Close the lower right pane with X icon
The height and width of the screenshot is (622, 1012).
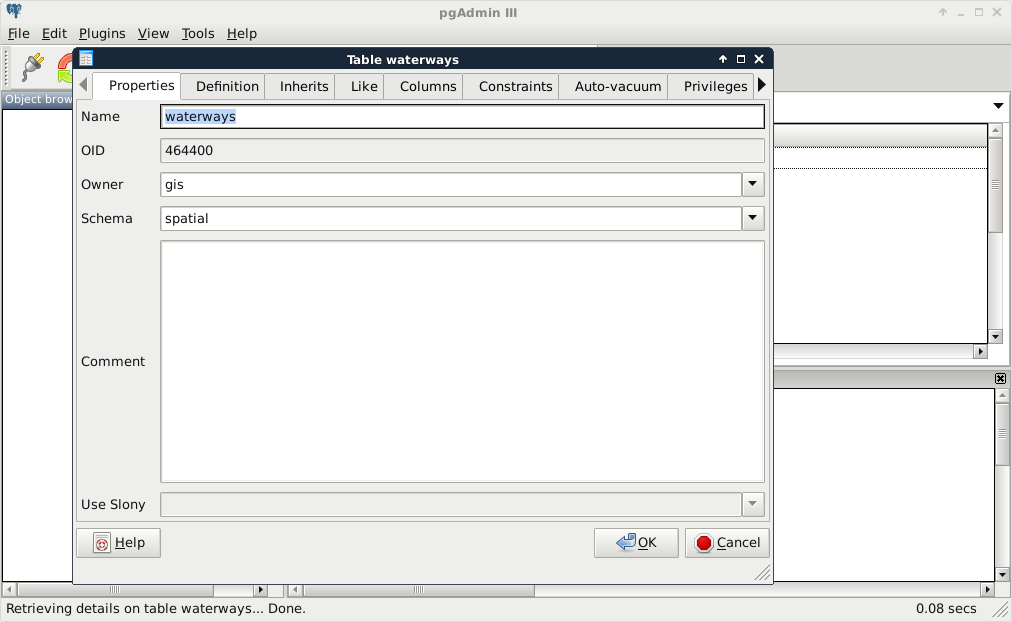(1000, 379)
